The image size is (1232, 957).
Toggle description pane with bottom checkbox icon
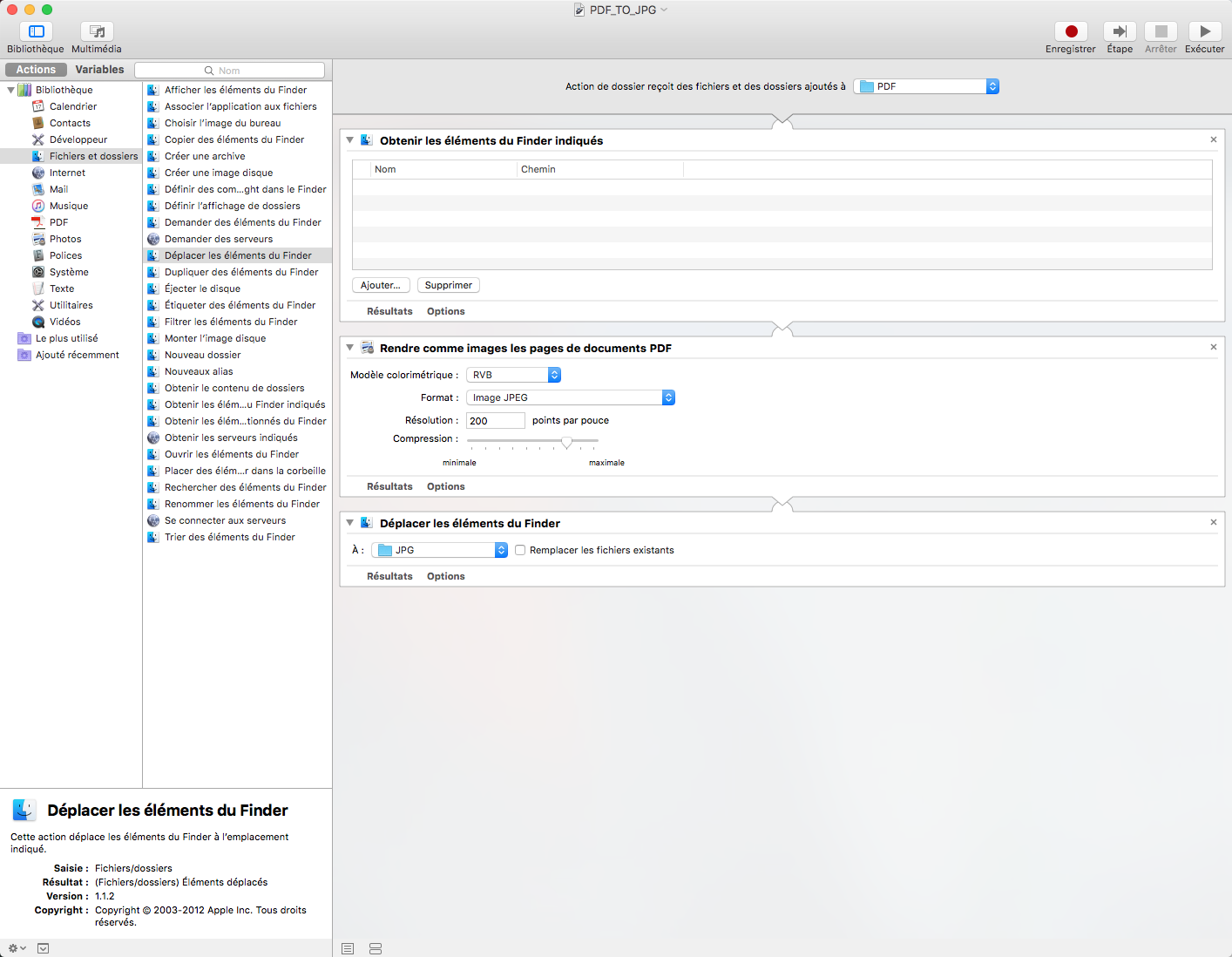44,948
